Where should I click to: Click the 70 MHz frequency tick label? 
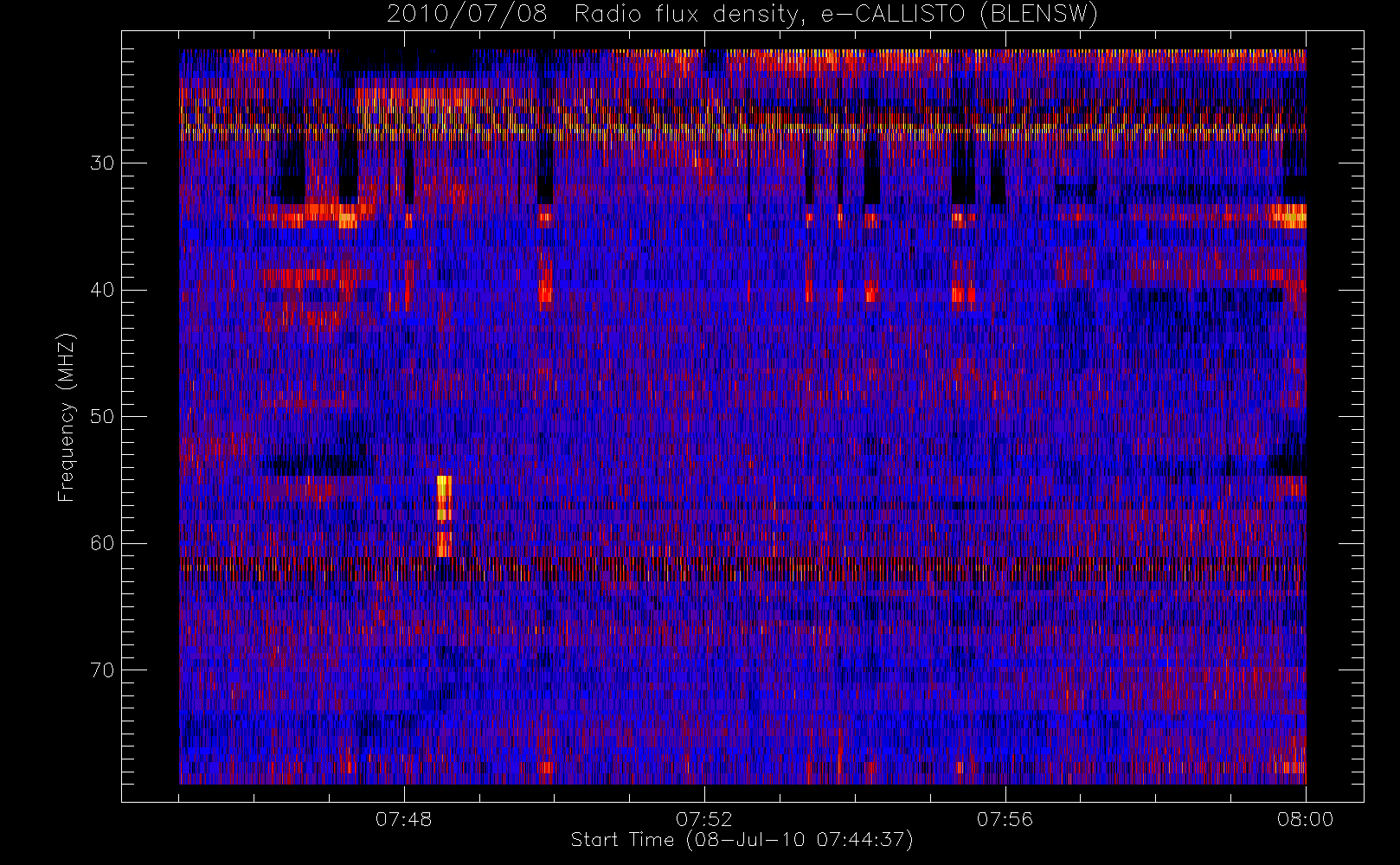click(102, 670)
